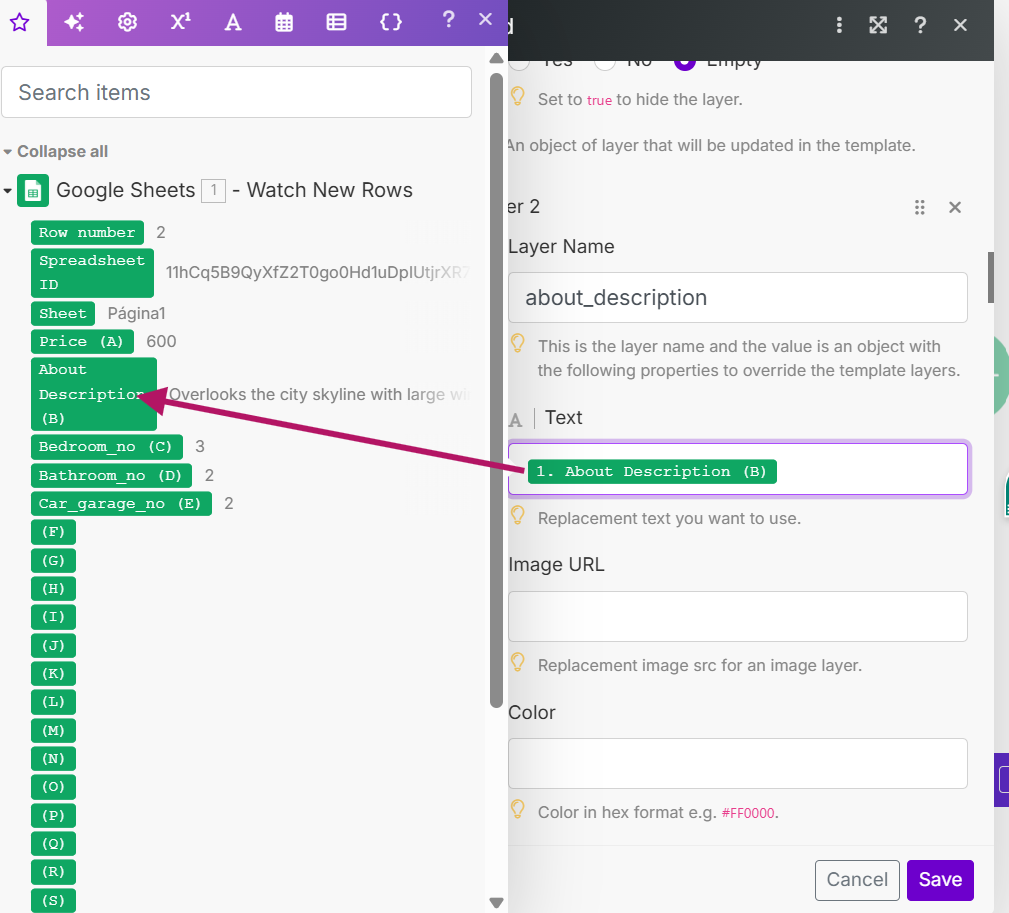Open module dialog help icon
1009x913 pixels.
point(920,25)
